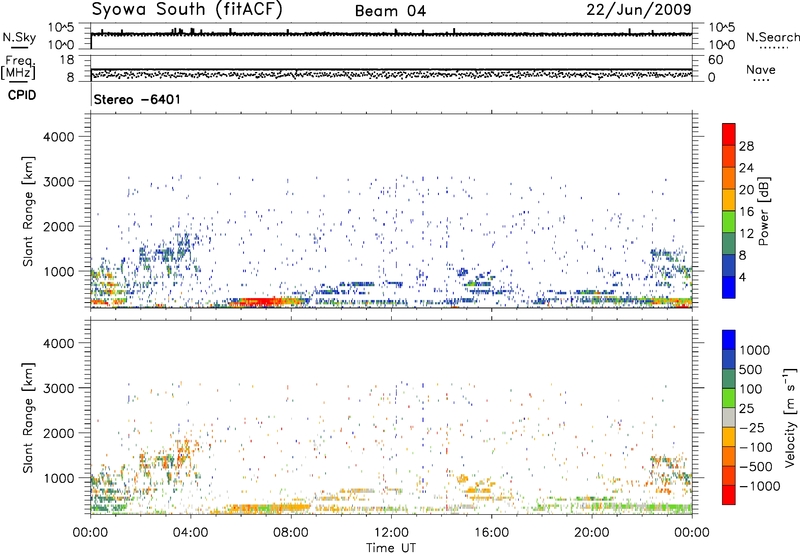Click the "04:00" time axis tick
This screenshot has height=554, width=800.
[x=191, y=533]
